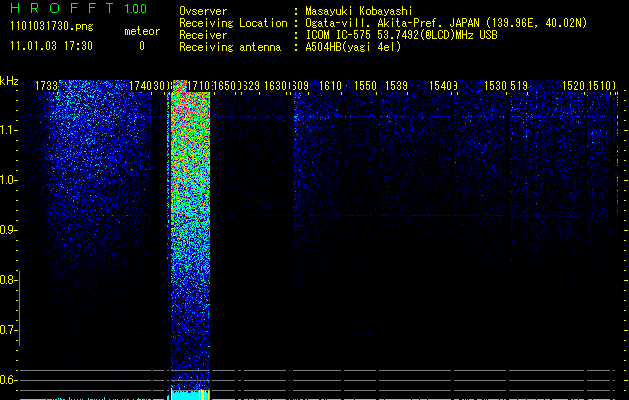Select the 1740 time marker
Viewport: 629px width, 400px height.
click(140, 86)
